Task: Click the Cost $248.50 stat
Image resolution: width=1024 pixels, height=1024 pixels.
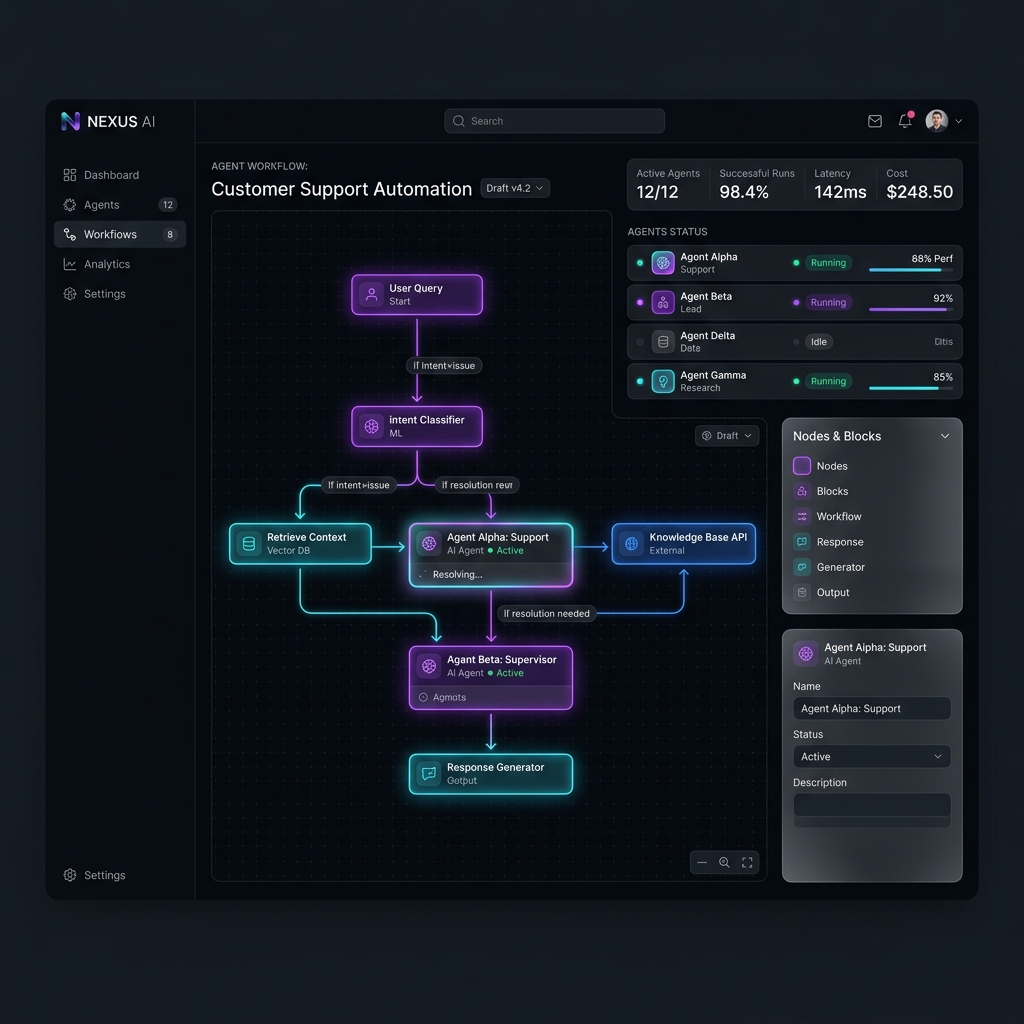Action: 919,184
